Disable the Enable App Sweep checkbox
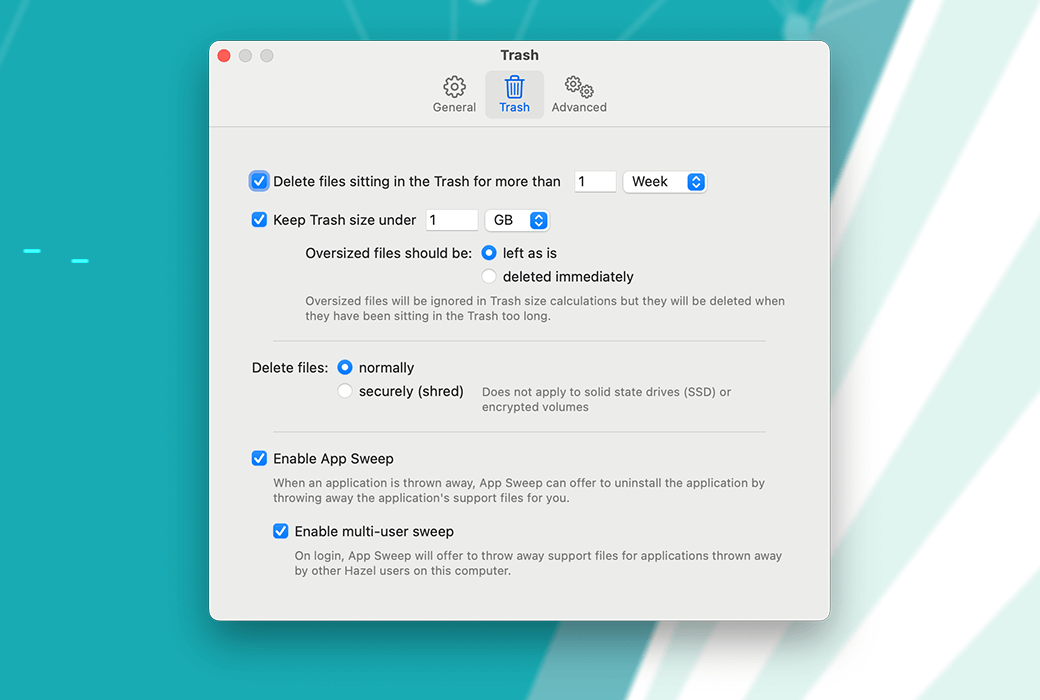The width and height of the screenshot is (1040, 700). coord(259,458)
